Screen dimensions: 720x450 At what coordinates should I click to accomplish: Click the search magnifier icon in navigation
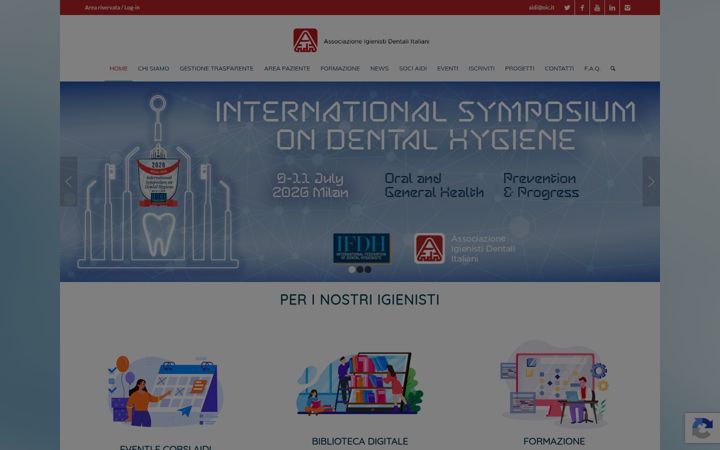(613, 68)
